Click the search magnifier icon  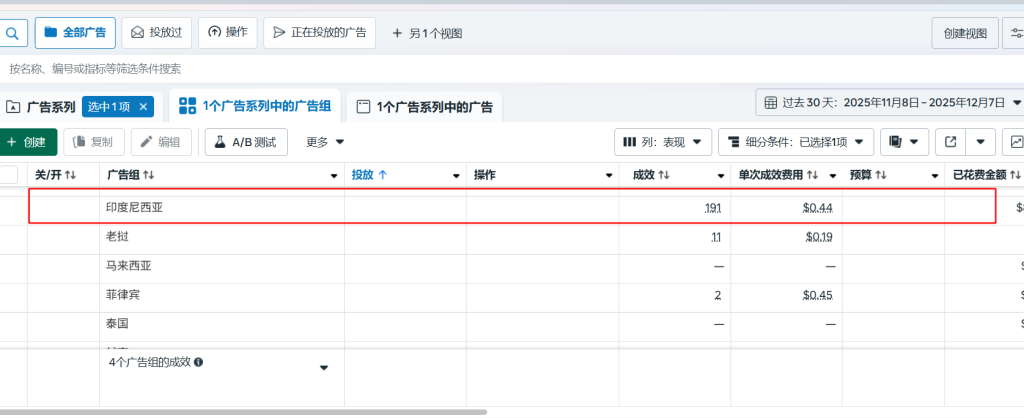[12, 33]
